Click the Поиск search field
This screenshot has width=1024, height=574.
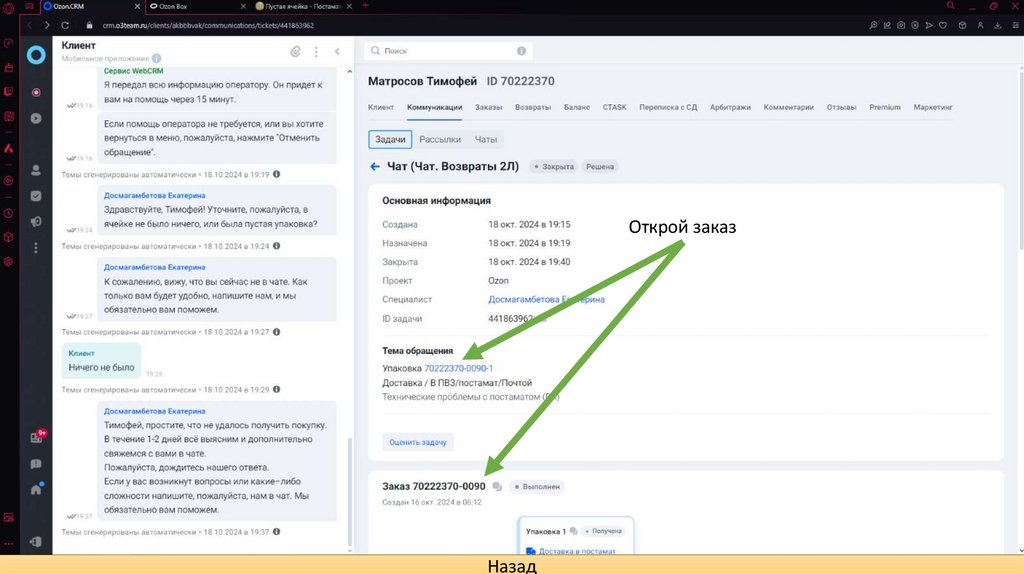pos(448,51)
